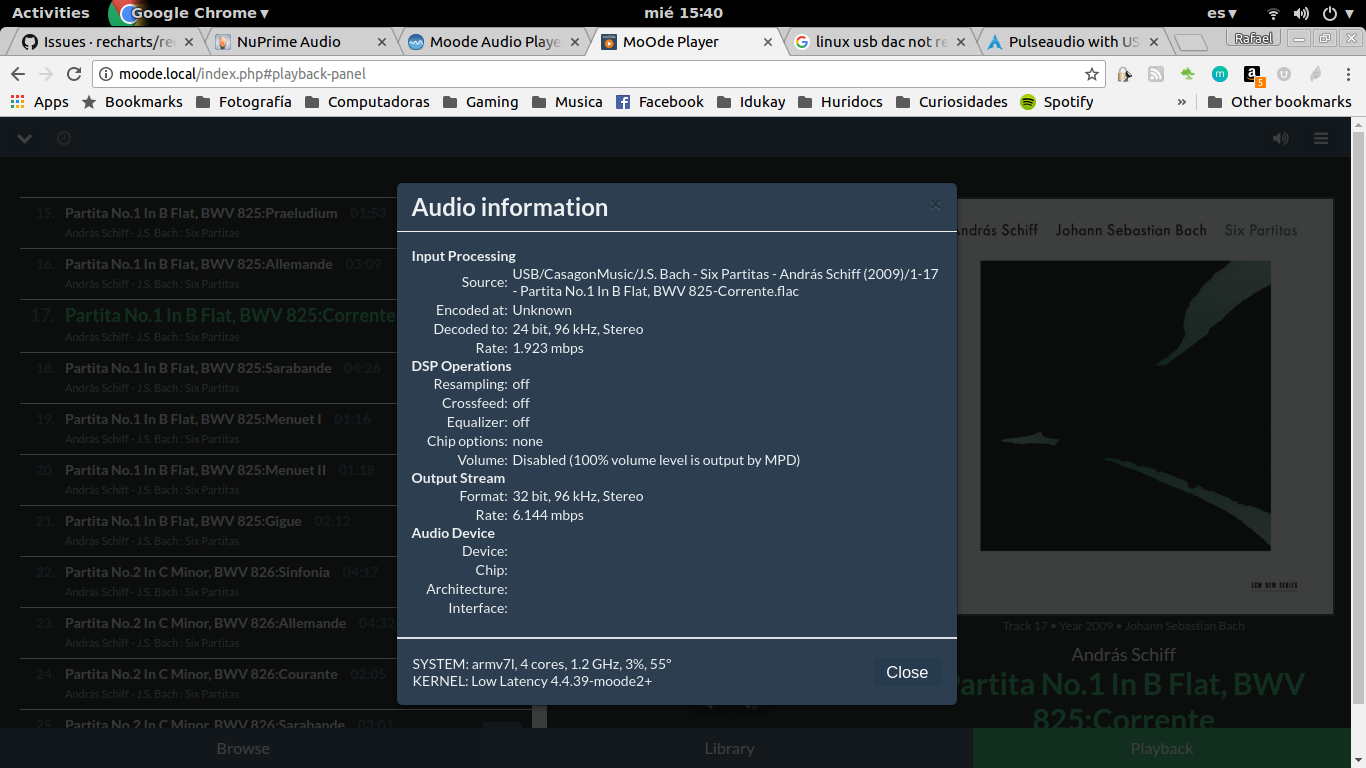This screenshot has width=1366, height=768.
Task: Close the NuPrime Audio tab
Action: tap(381, 42)
